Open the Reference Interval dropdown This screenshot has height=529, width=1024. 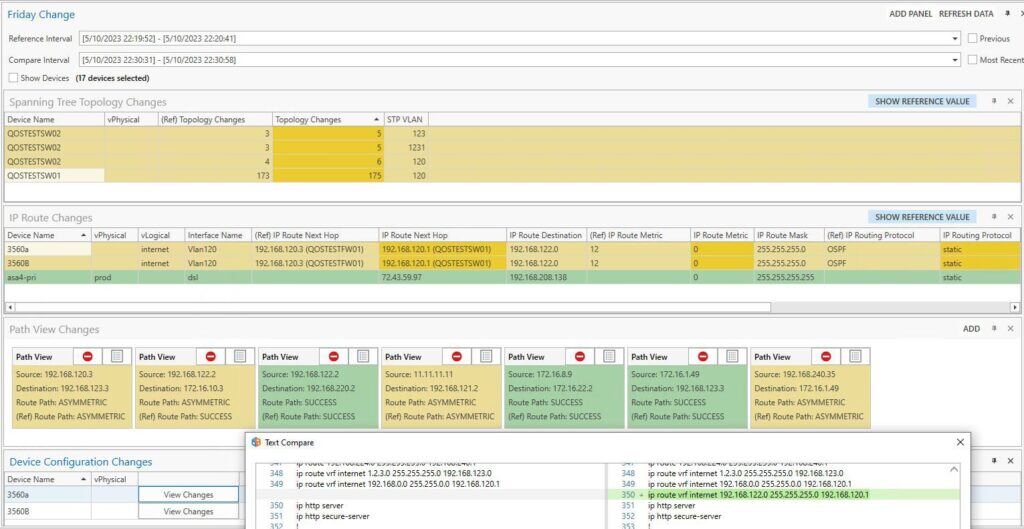click(955, 38)
